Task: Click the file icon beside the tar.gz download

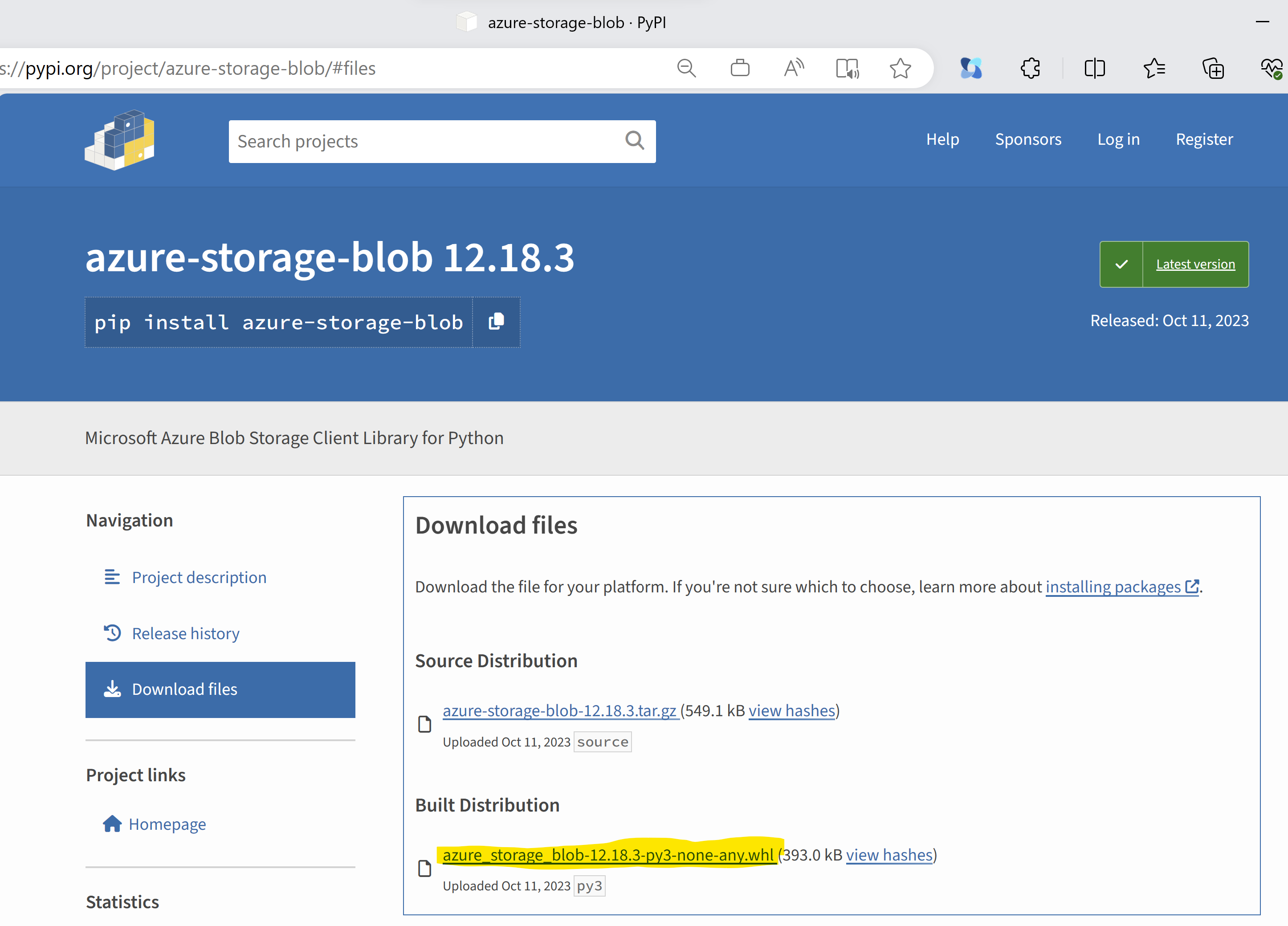Action: coord(425,724)
